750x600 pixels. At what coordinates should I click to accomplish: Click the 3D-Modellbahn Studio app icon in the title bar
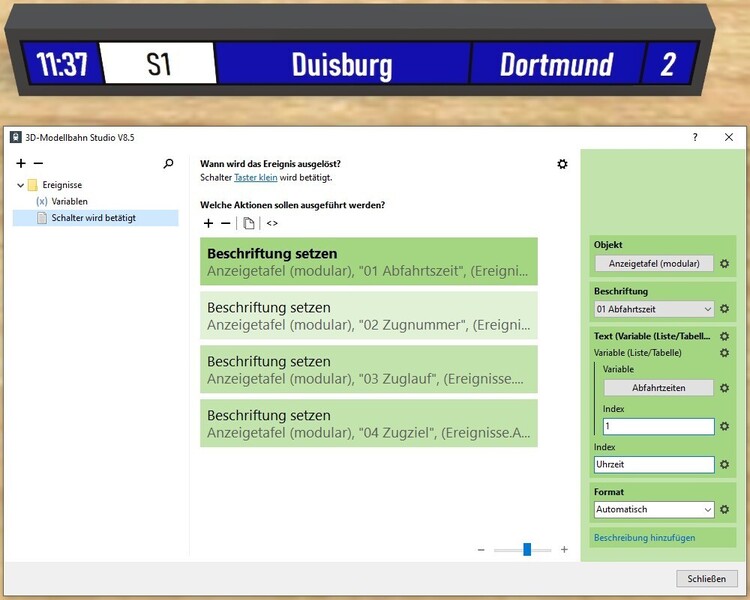click(x=16, y=137)
